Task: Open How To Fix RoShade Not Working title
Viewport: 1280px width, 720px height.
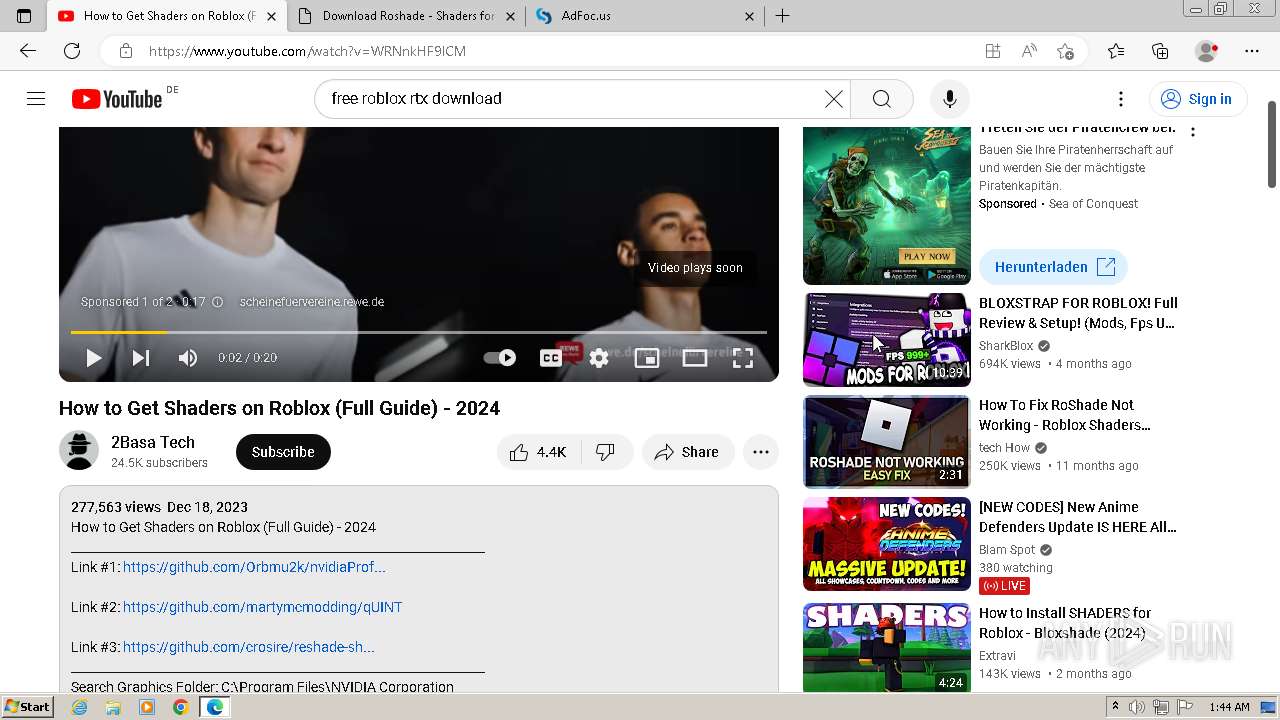Action: click(x=1065, y=415)
